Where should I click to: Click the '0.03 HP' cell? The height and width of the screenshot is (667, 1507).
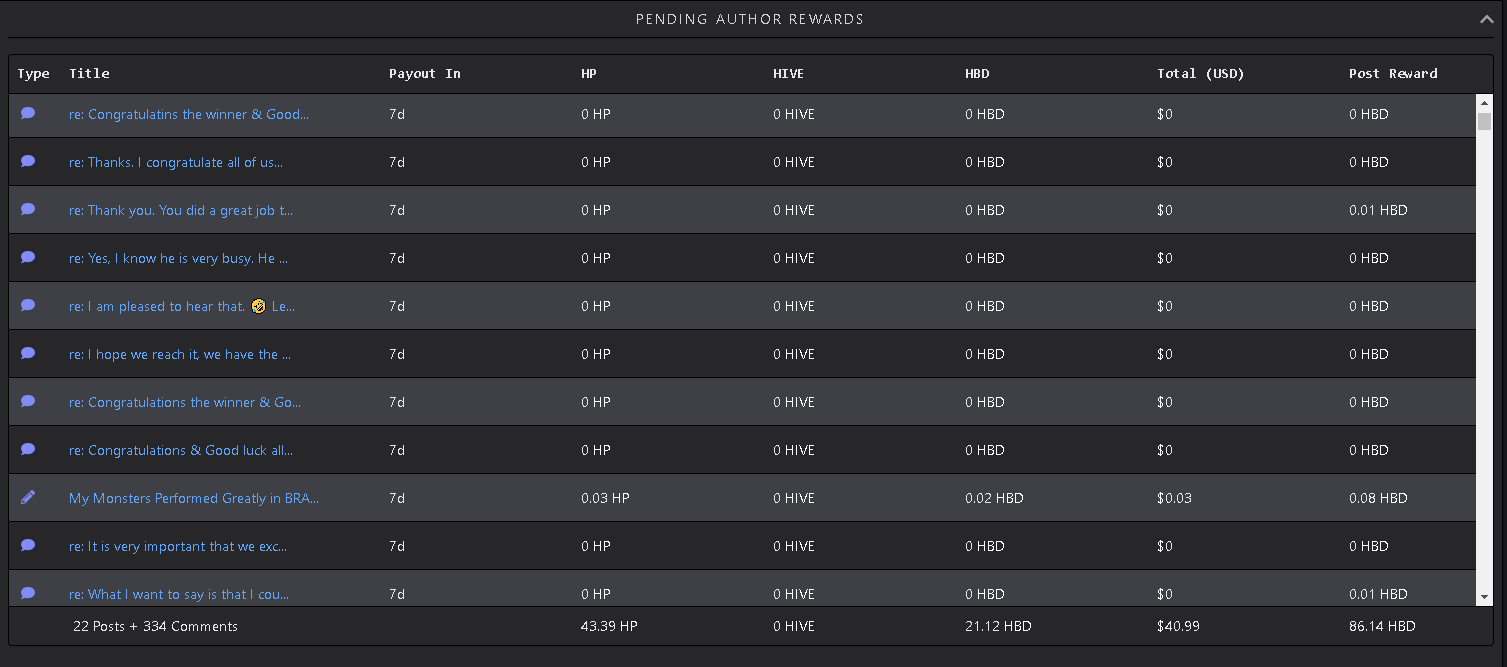(605, 498)
